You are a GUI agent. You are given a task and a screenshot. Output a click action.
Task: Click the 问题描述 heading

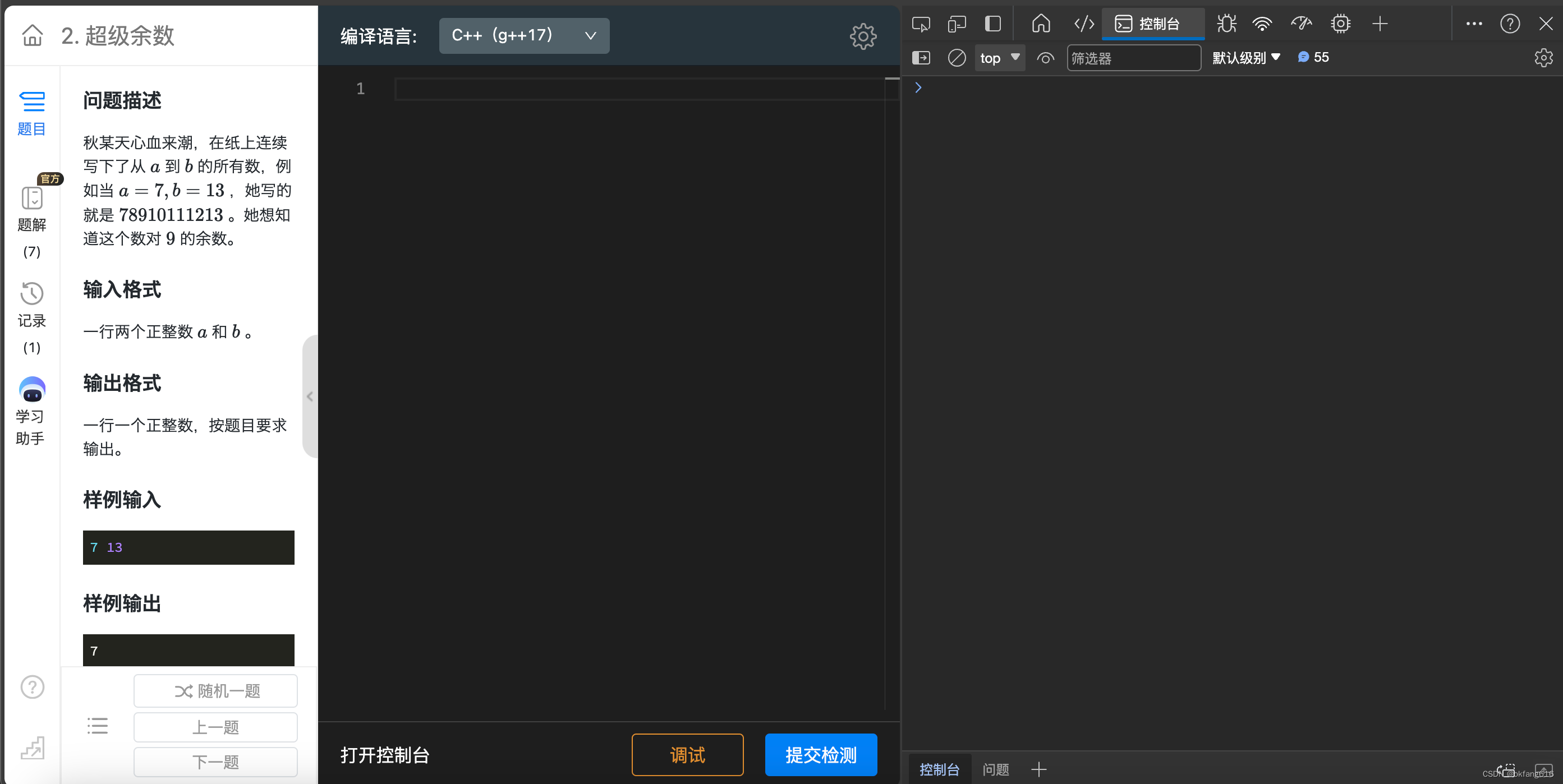tap(122, 100)
